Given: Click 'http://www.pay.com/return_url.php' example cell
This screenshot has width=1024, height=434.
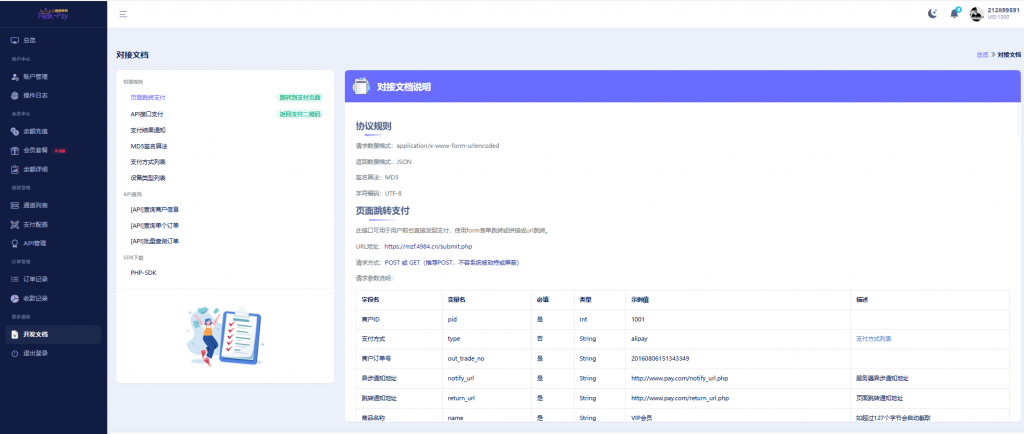Looking at the screenshot, I should 738,398.
